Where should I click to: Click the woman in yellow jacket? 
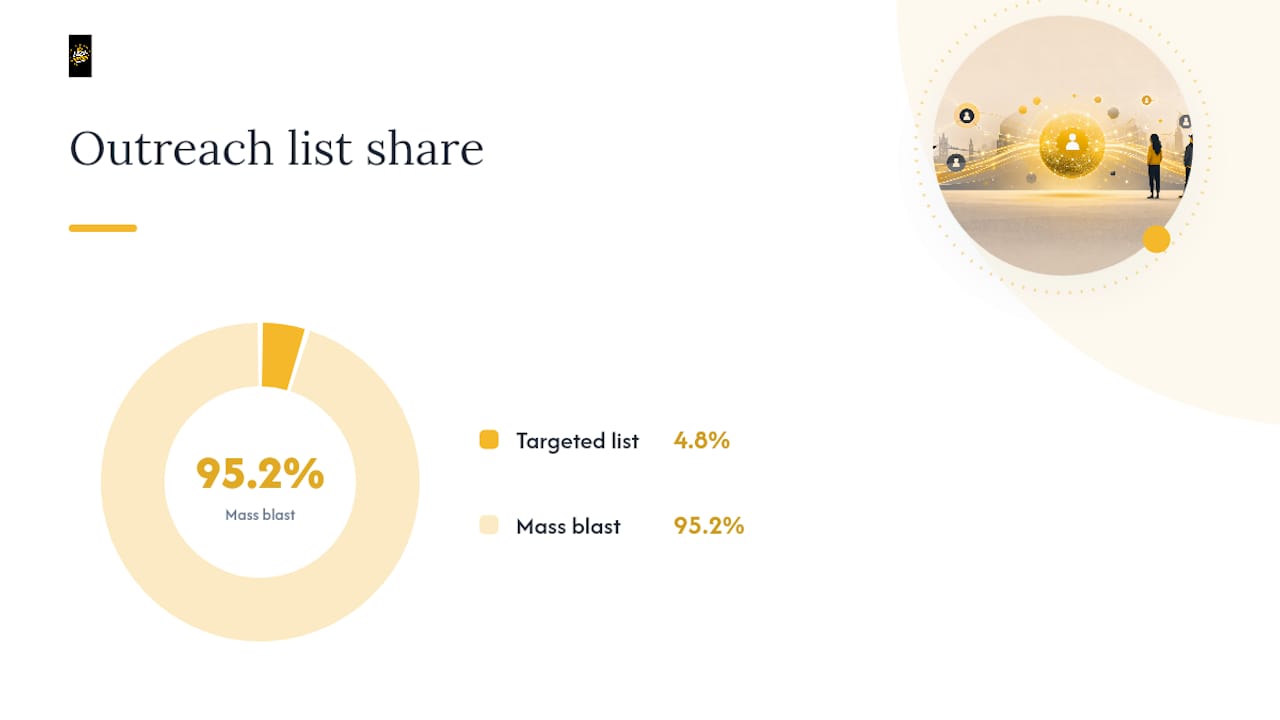pyautogui.click(x=1155, y=166)
